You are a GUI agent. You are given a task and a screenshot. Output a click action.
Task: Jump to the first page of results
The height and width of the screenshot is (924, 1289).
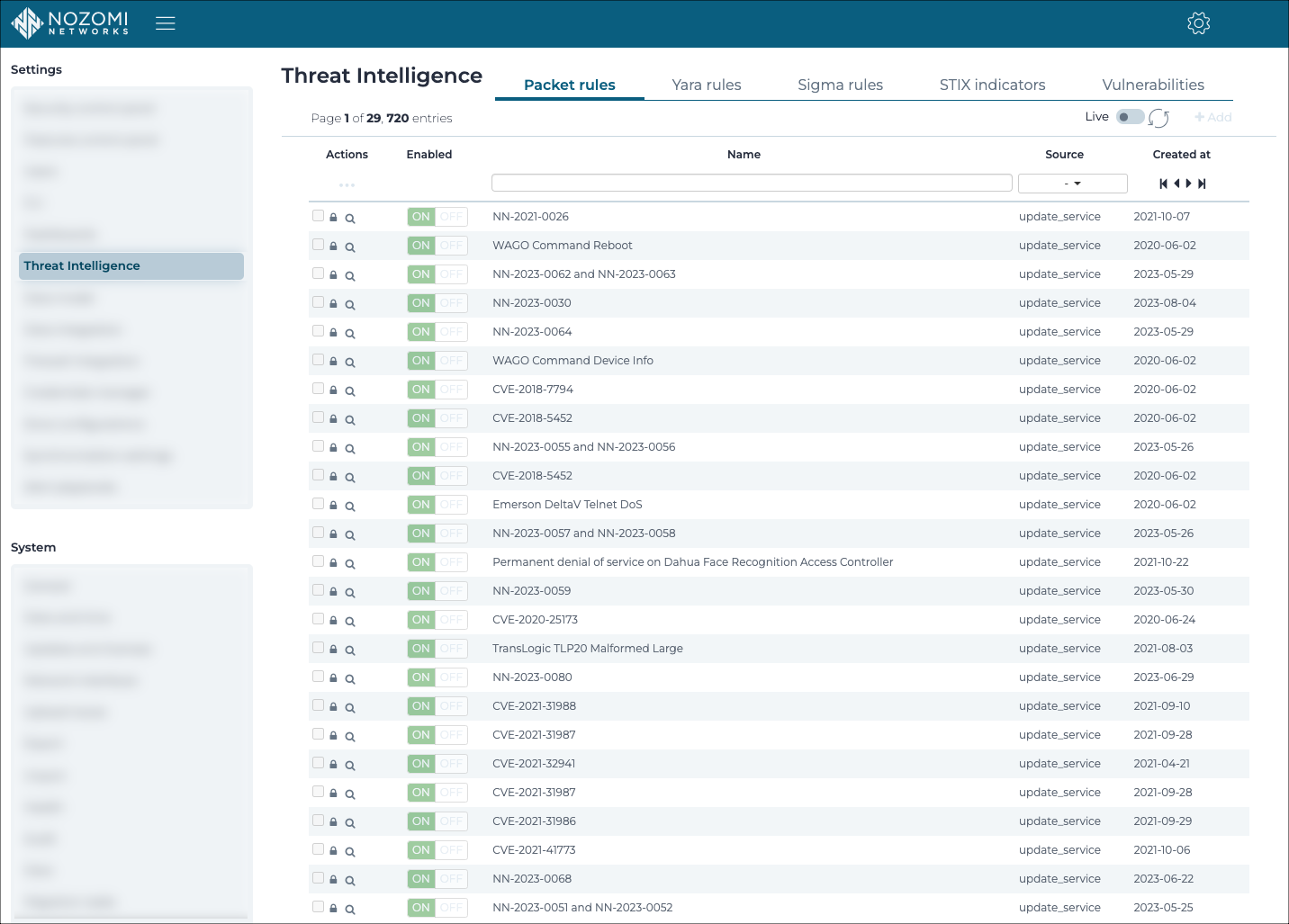(1163, 184)
